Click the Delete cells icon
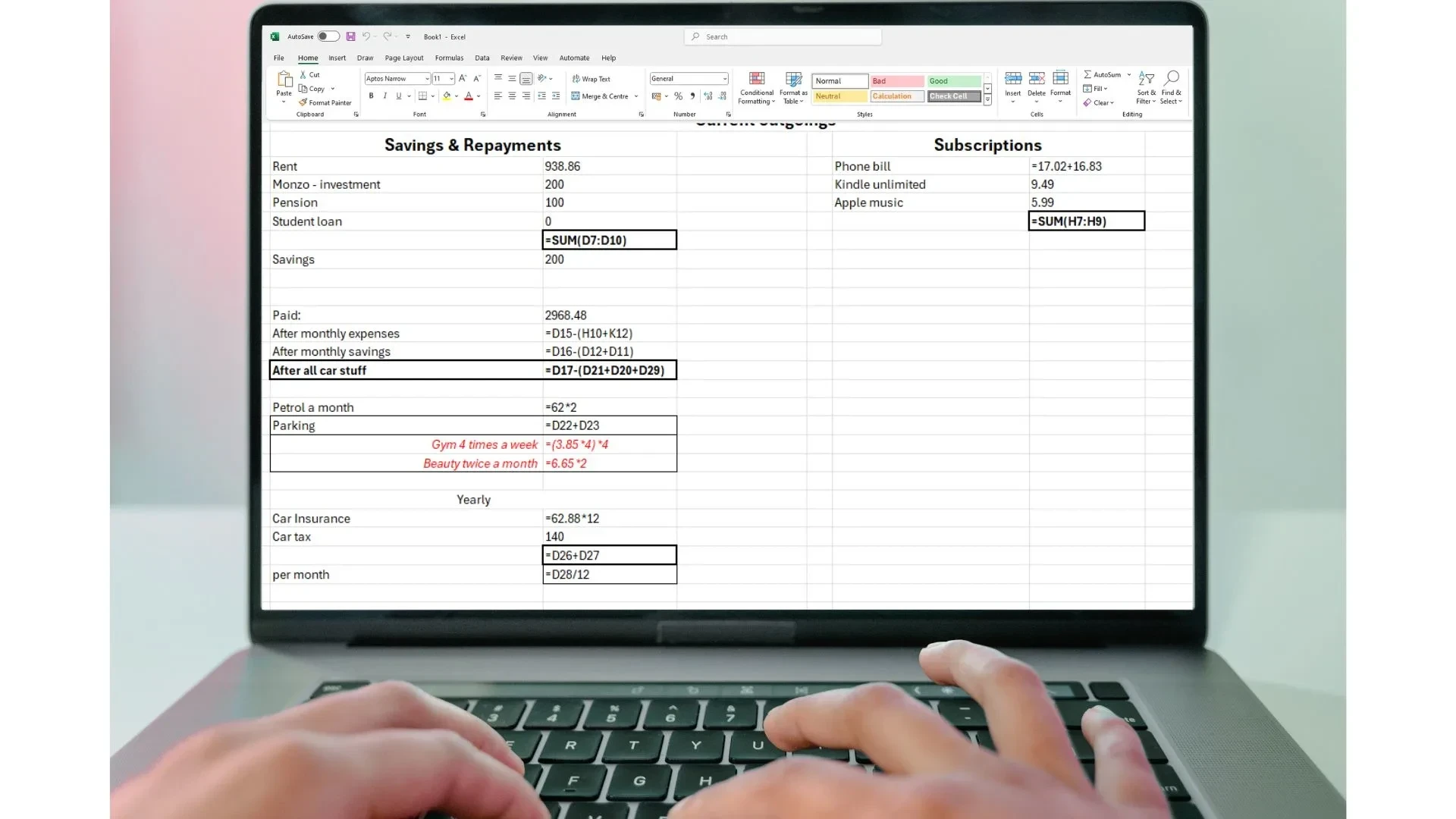This screenshot has height=819, width=1456. (x=1037, y=79)
